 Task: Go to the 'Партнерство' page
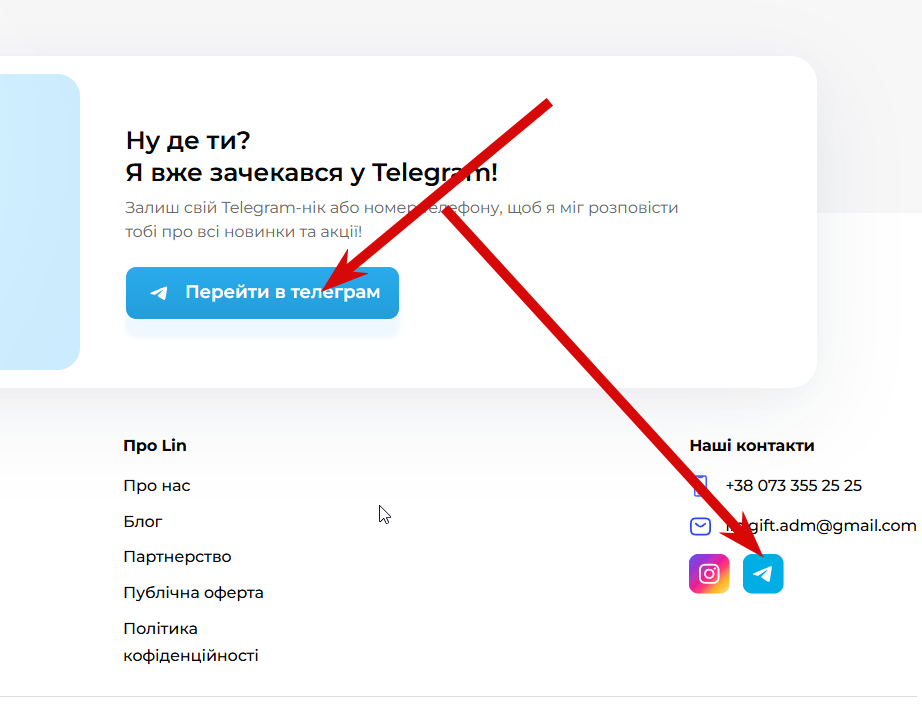click(x=177, y=557)
